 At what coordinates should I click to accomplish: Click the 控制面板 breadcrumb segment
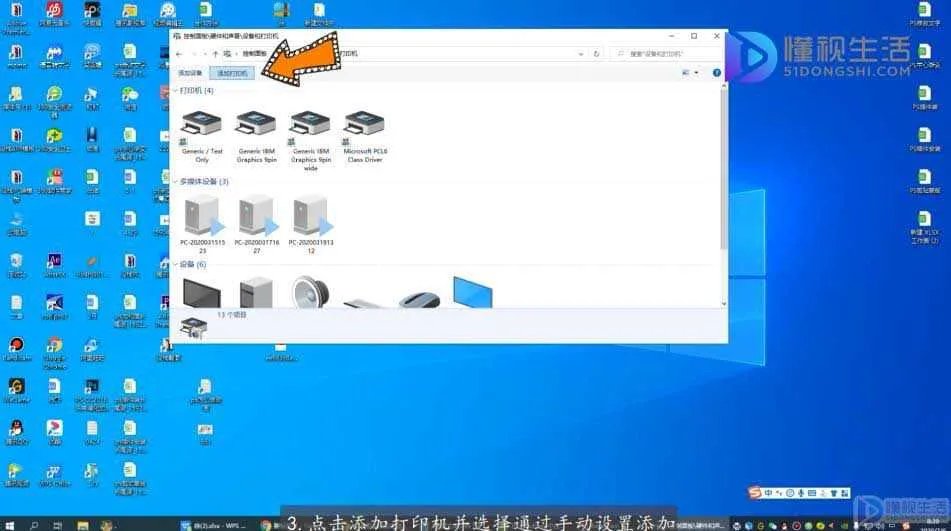254,54
